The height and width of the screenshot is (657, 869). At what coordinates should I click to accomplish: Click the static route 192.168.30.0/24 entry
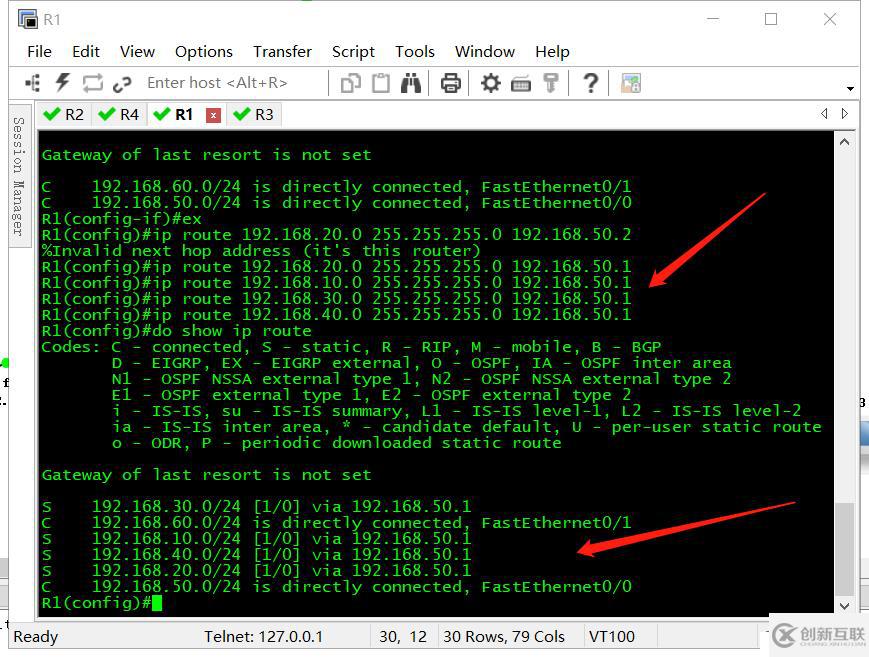257,506
